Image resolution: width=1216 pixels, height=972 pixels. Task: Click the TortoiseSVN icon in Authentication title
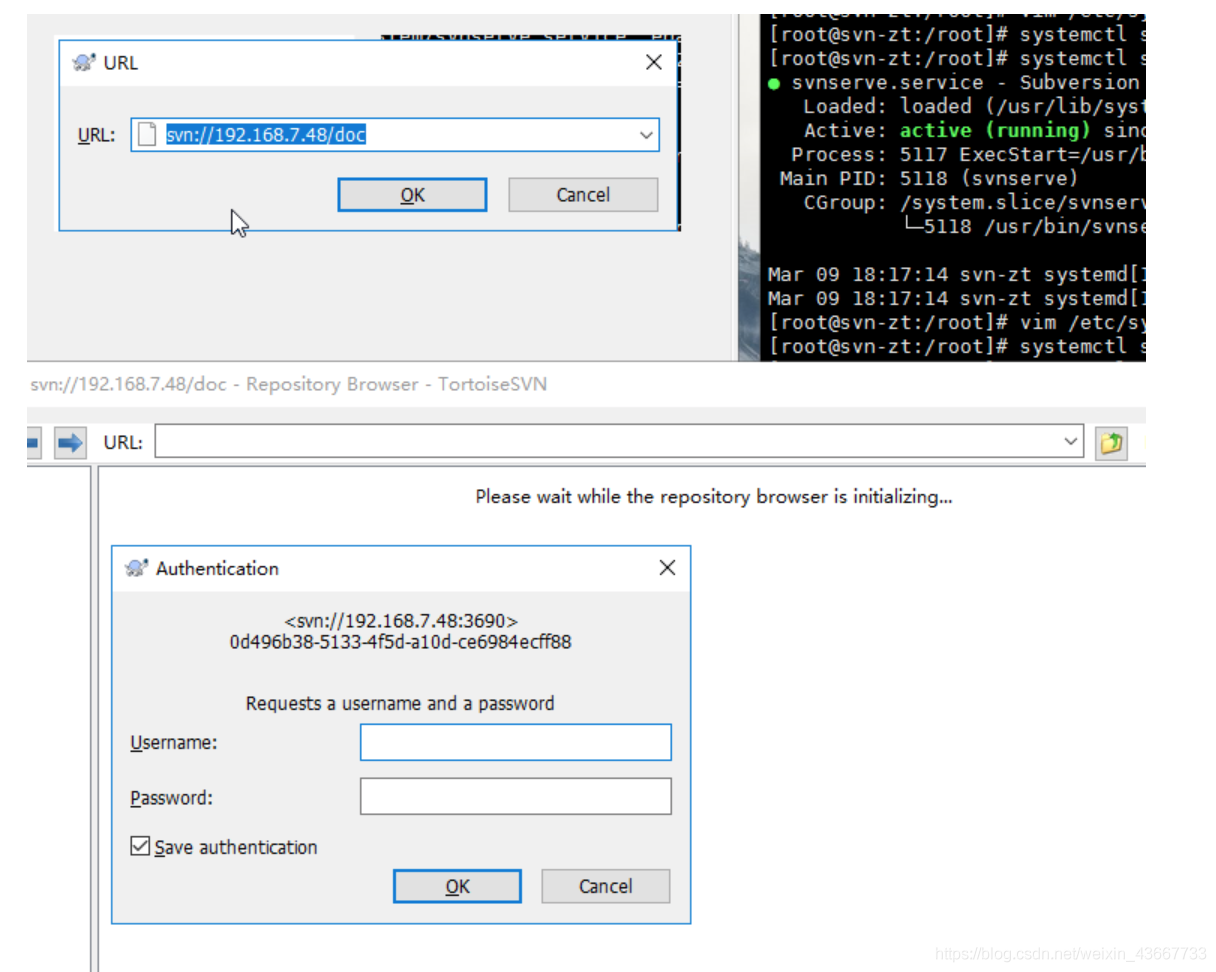[x=136, y=568]
